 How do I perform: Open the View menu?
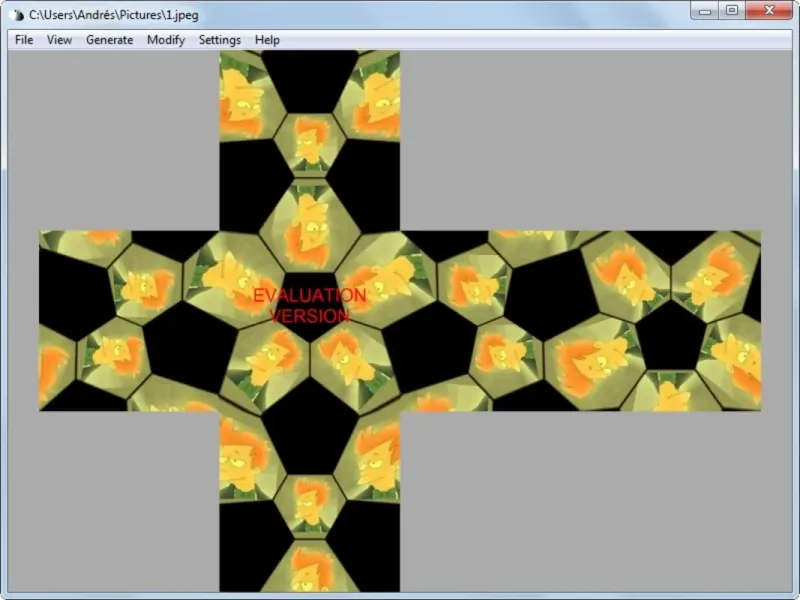(59, 40)
